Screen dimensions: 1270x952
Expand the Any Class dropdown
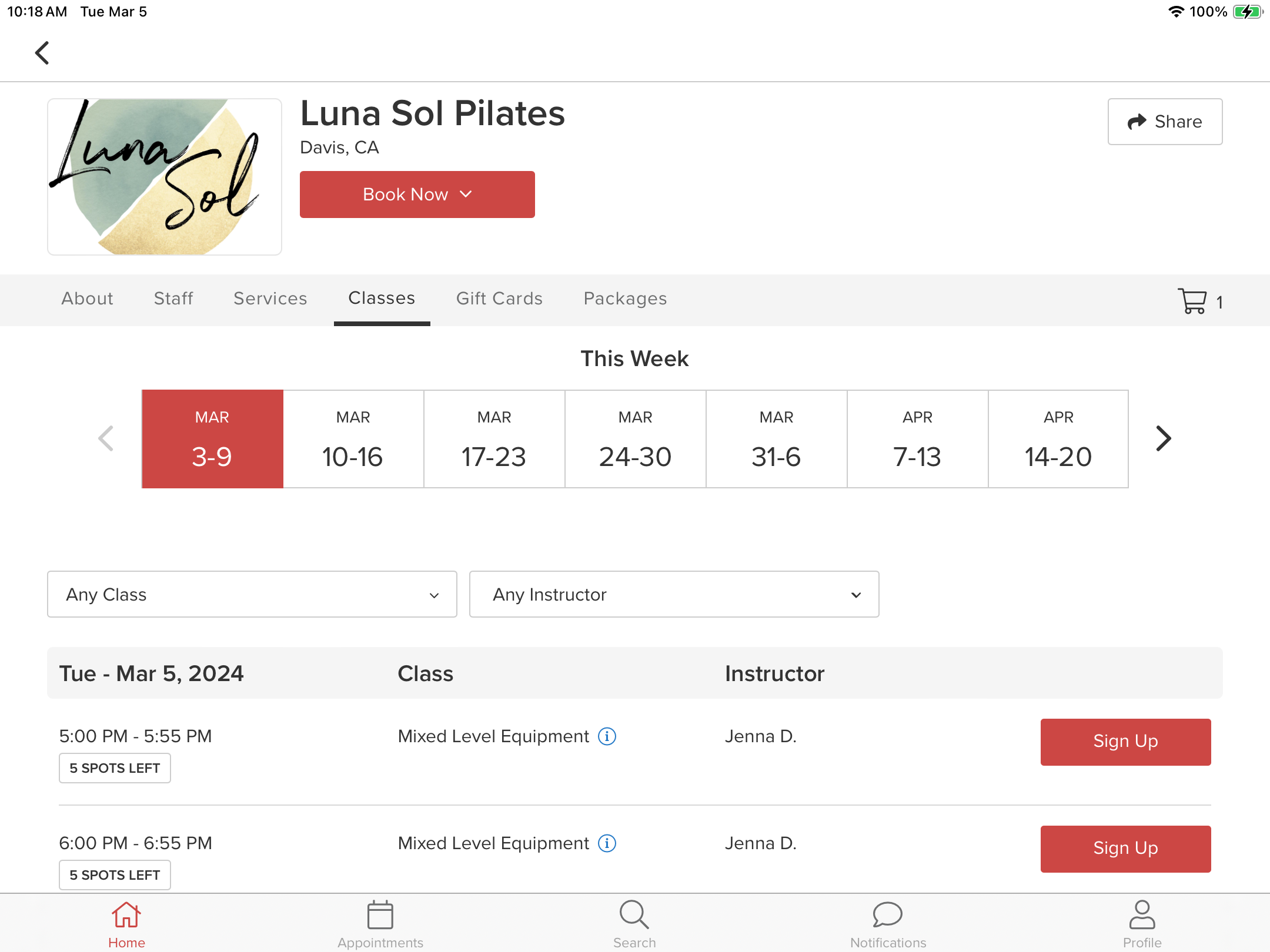[252, 594]
